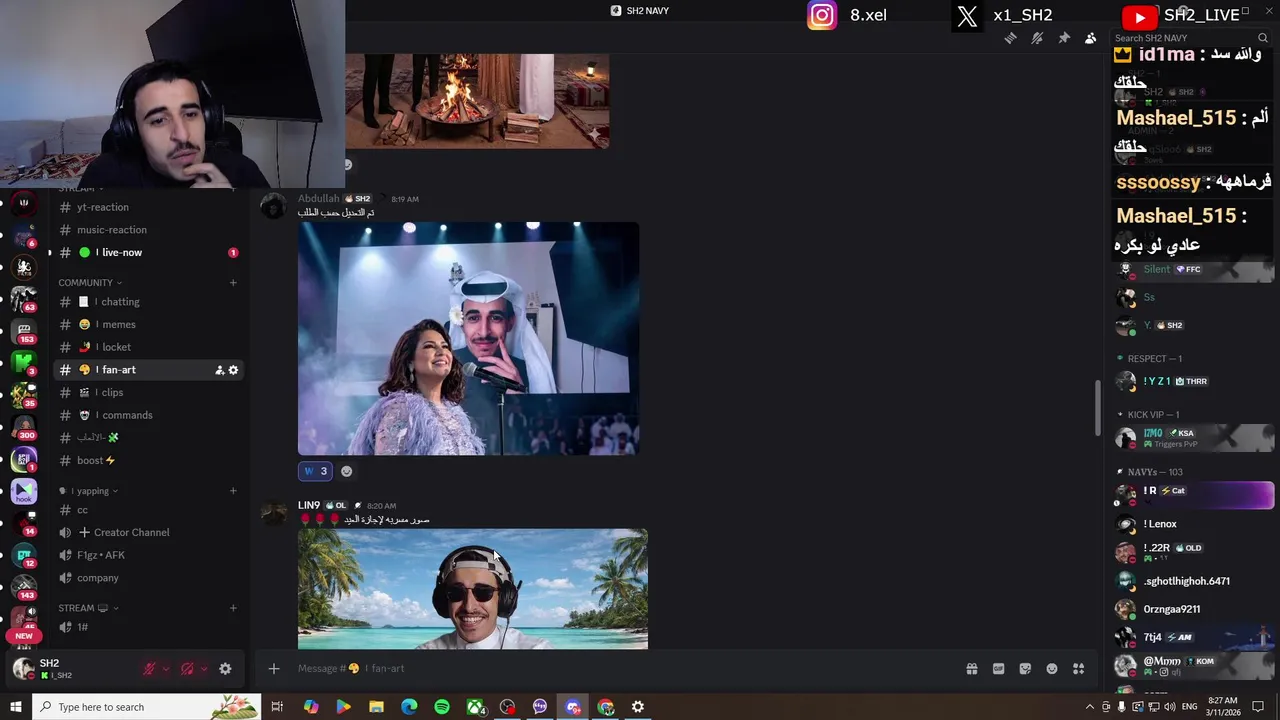This screenshot has width=1280, height=720.
Task: Open the locket channel
Action: pyautogui.click(x=148, y=347)
